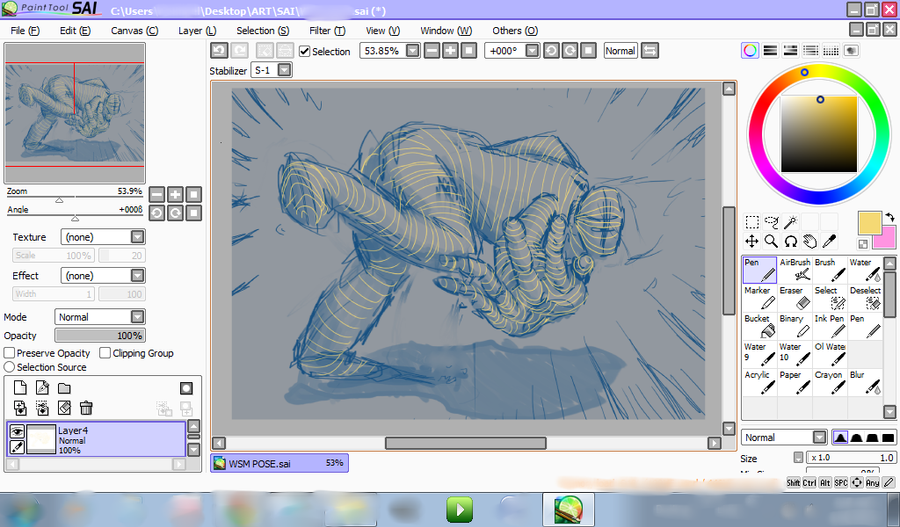
Task: Open the Edit menu
Action: (x=75, y=30)
